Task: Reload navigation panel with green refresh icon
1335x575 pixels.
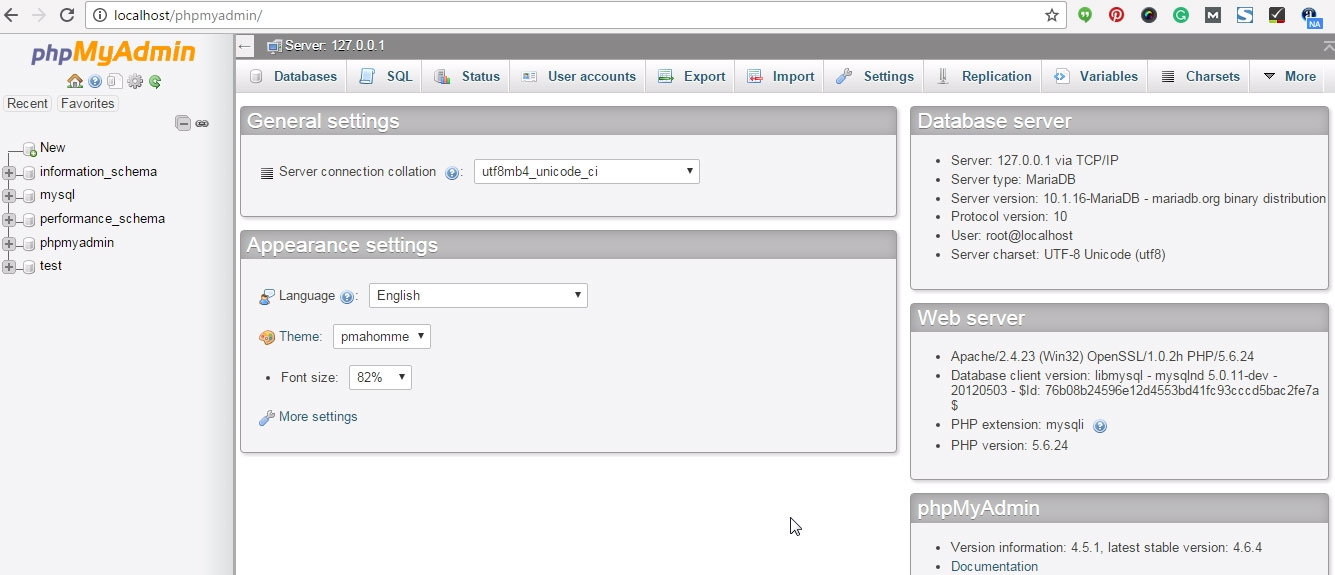Action: [155, 82]
